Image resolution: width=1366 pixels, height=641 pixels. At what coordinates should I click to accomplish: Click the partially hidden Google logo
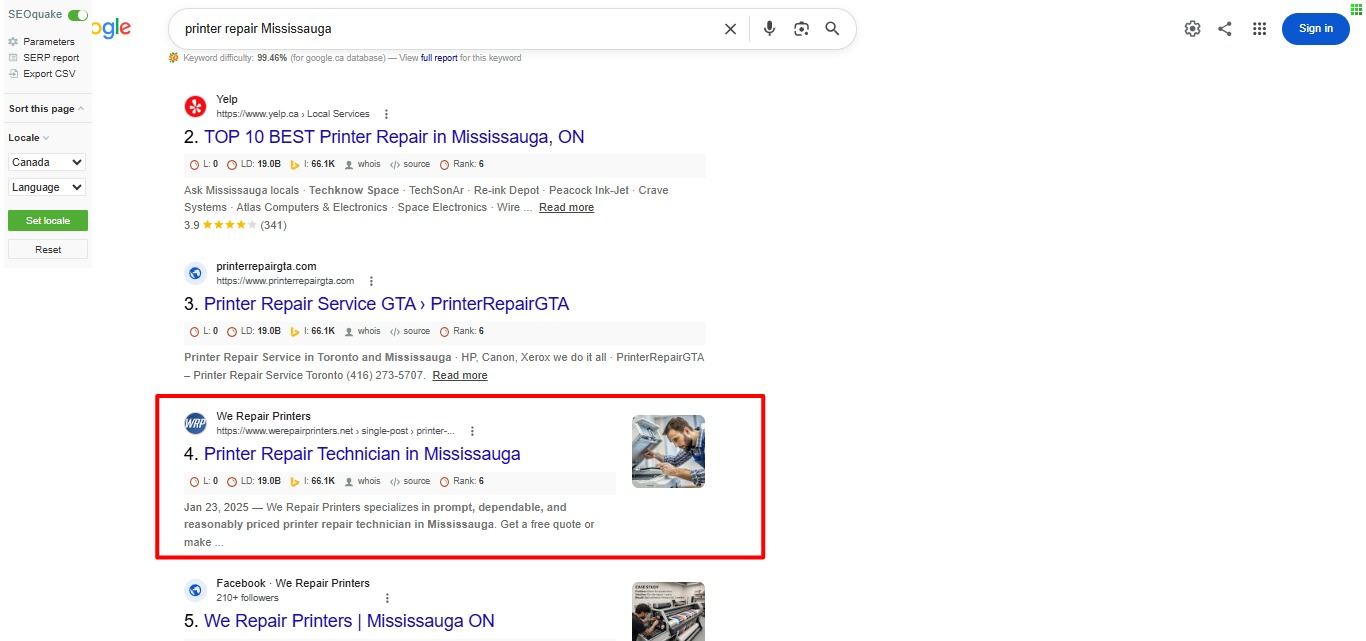point(112,28)
